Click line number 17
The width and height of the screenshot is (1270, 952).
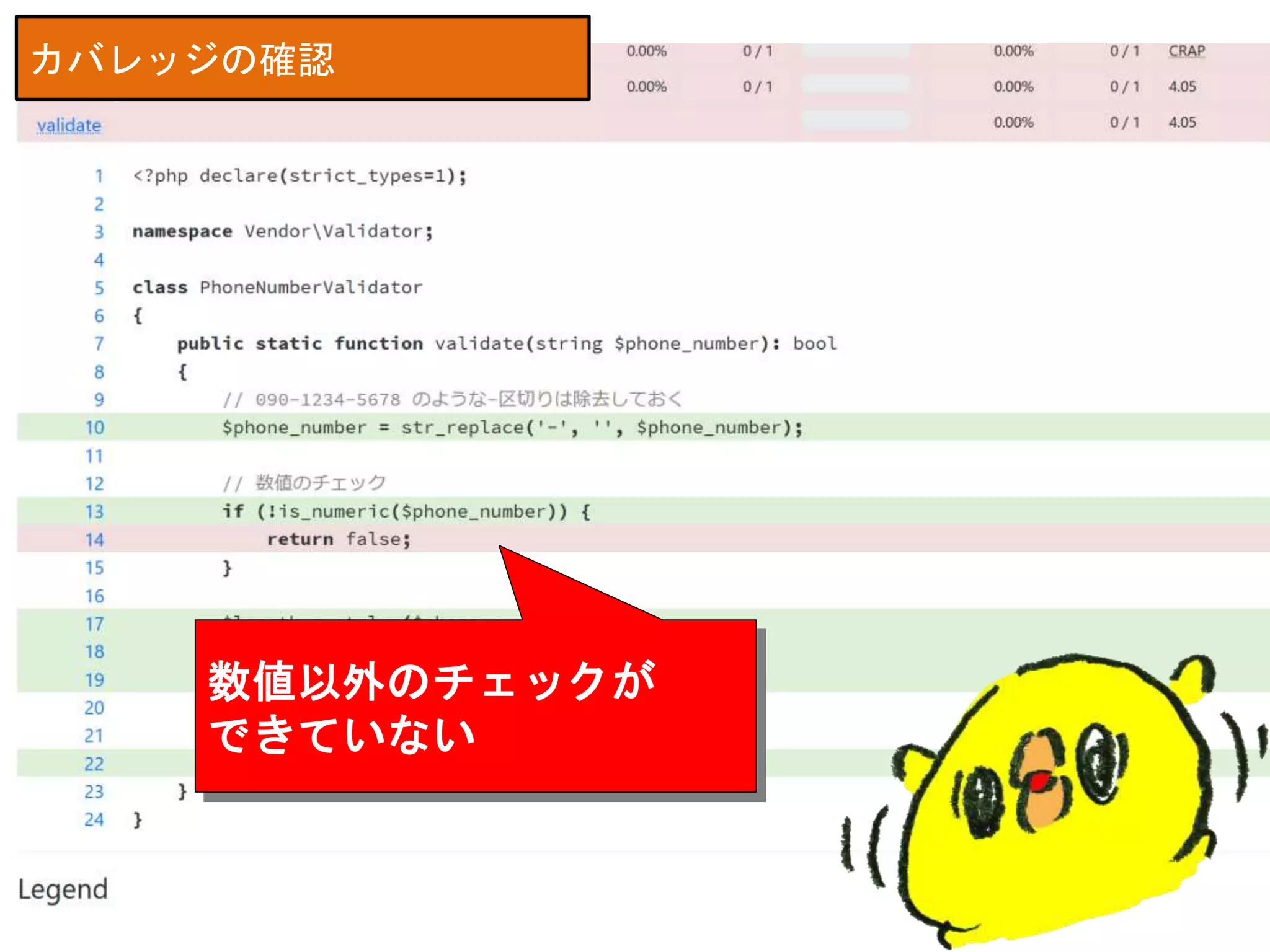point(95,624)
